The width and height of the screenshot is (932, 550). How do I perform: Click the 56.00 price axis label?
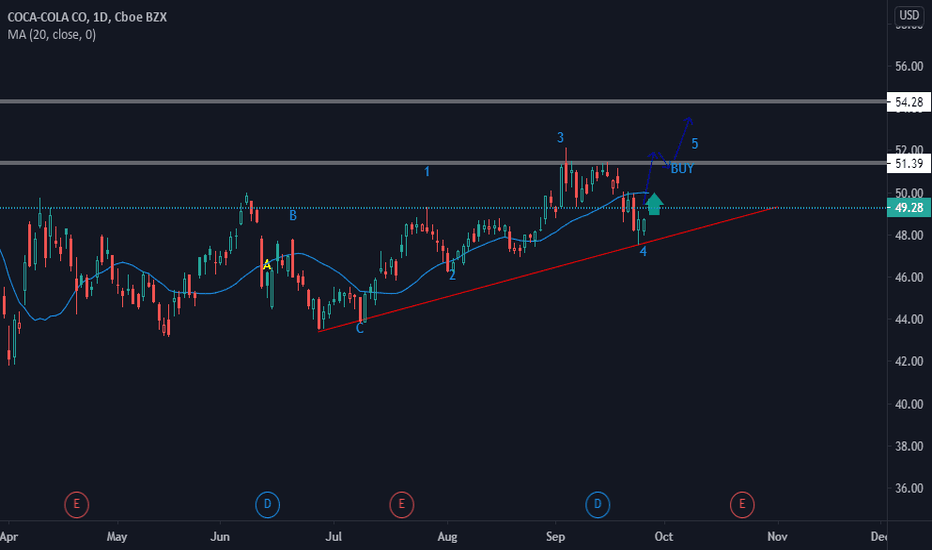click(909, 67)
